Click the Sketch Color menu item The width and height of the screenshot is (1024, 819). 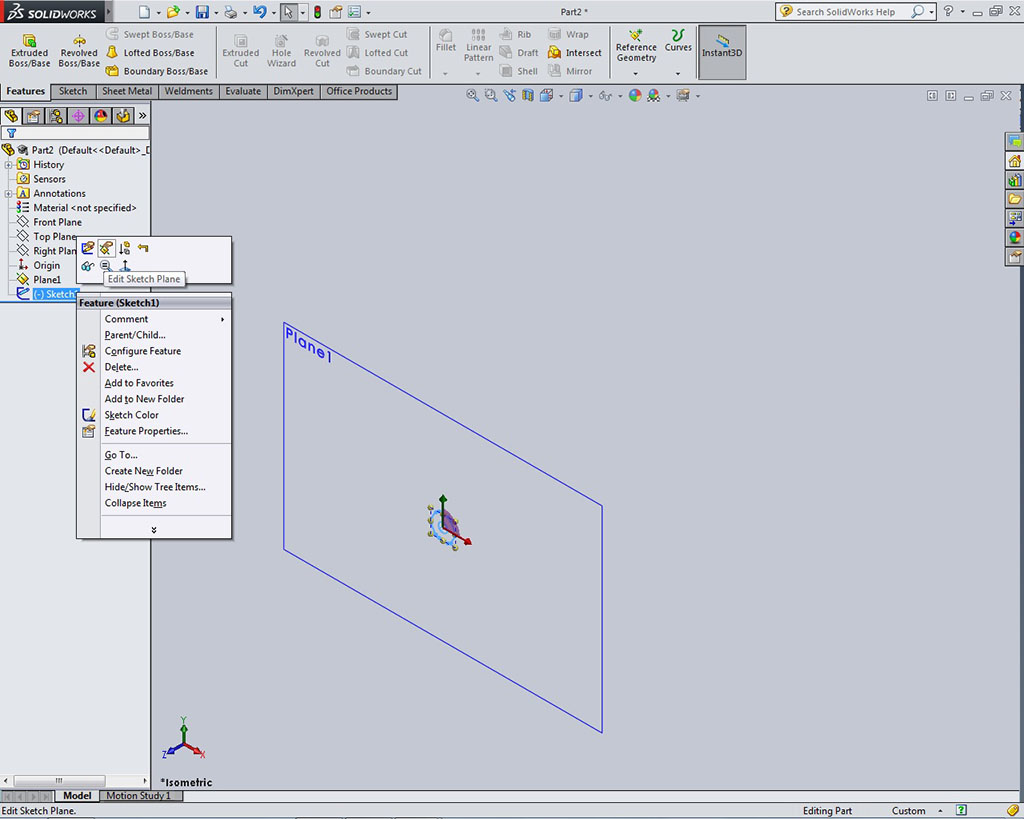(x=131, y=415)
